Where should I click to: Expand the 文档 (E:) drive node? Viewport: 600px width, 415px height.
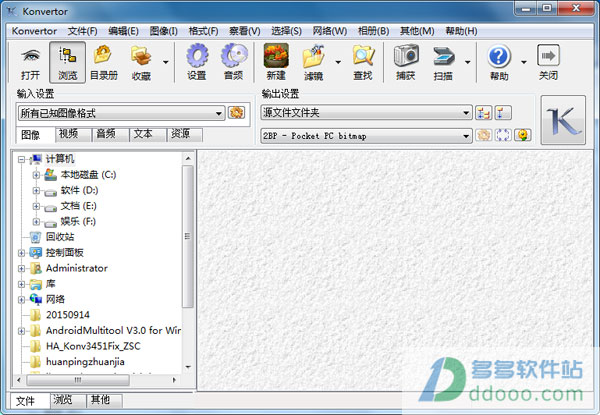click(x=36, y=206)
